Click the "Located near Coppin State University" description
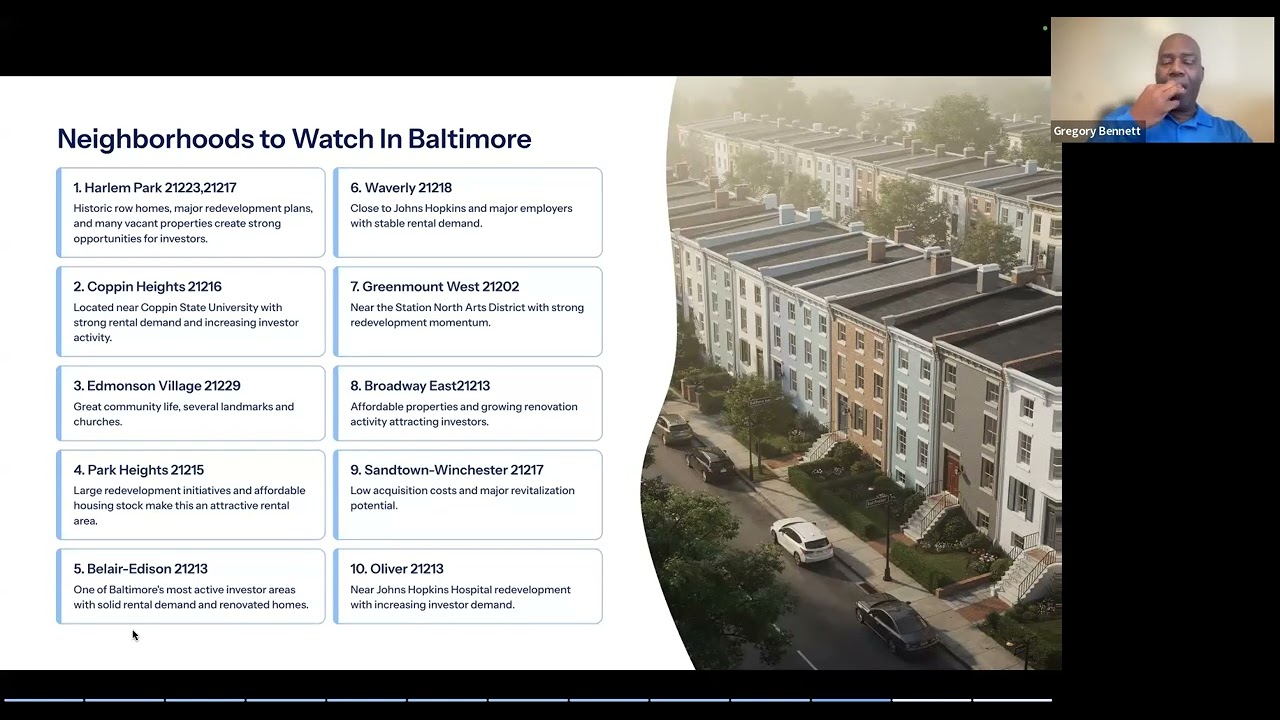Image resolution: width=1280 pixels, height=720 pixels. pos(186,323)
